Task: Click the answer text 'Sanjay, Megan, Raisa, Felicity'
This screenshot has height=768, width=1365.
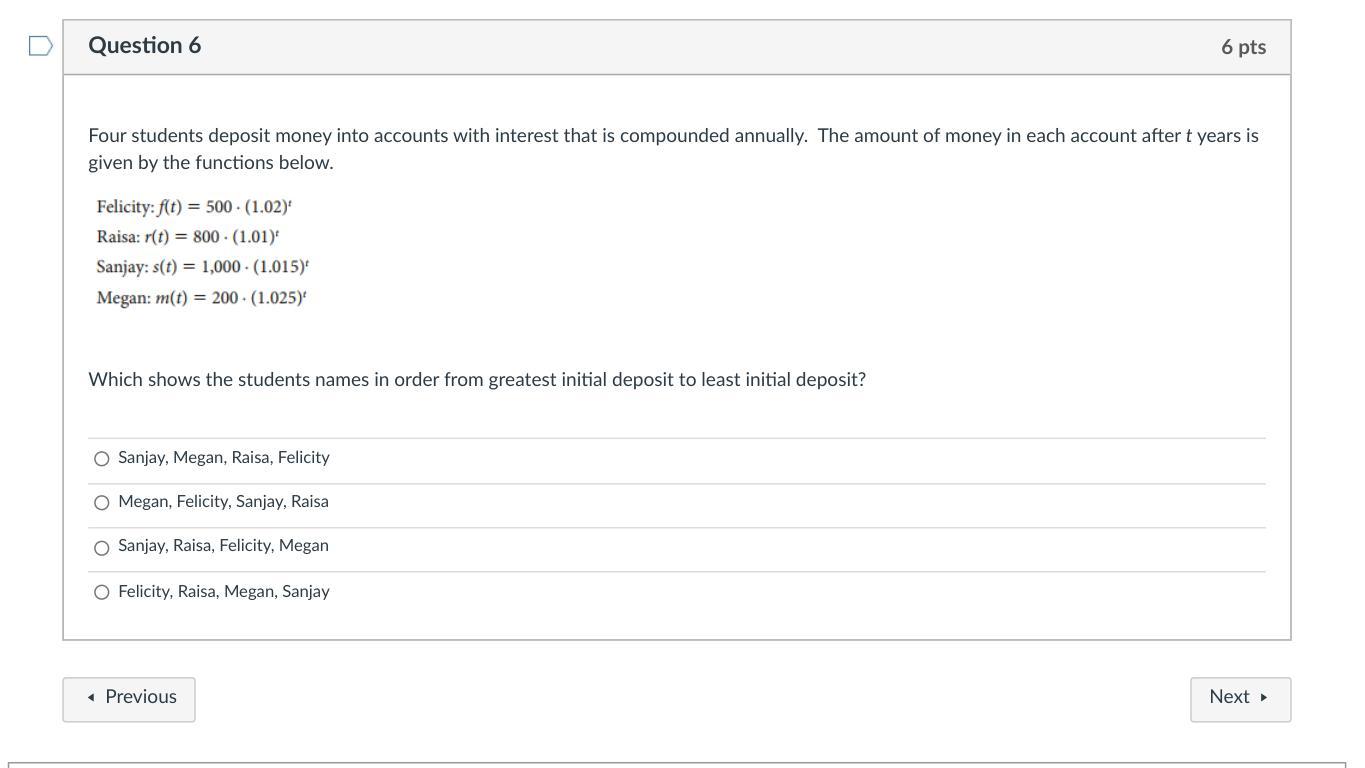Action: [223, 458]
